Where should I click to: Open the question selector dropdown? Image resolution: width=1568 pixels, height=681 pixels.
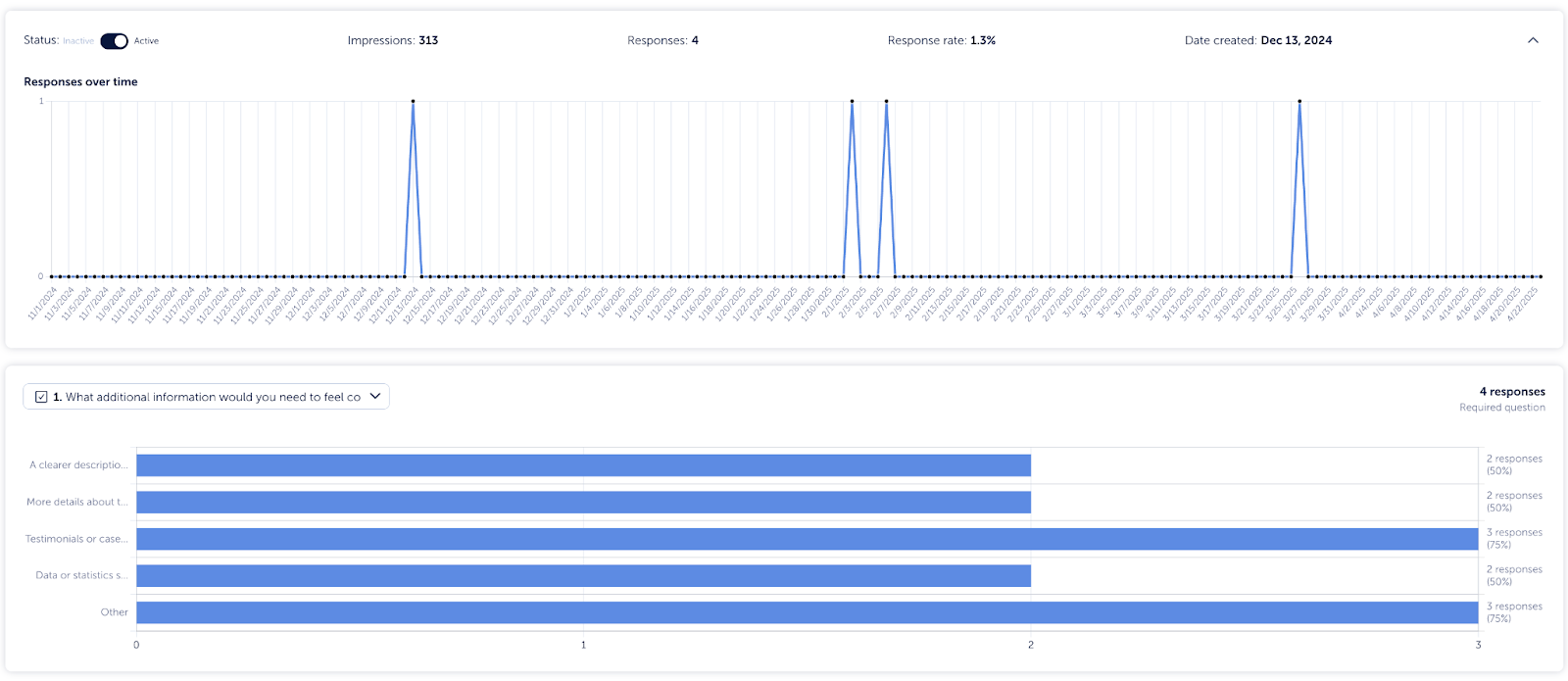point(206,397)
